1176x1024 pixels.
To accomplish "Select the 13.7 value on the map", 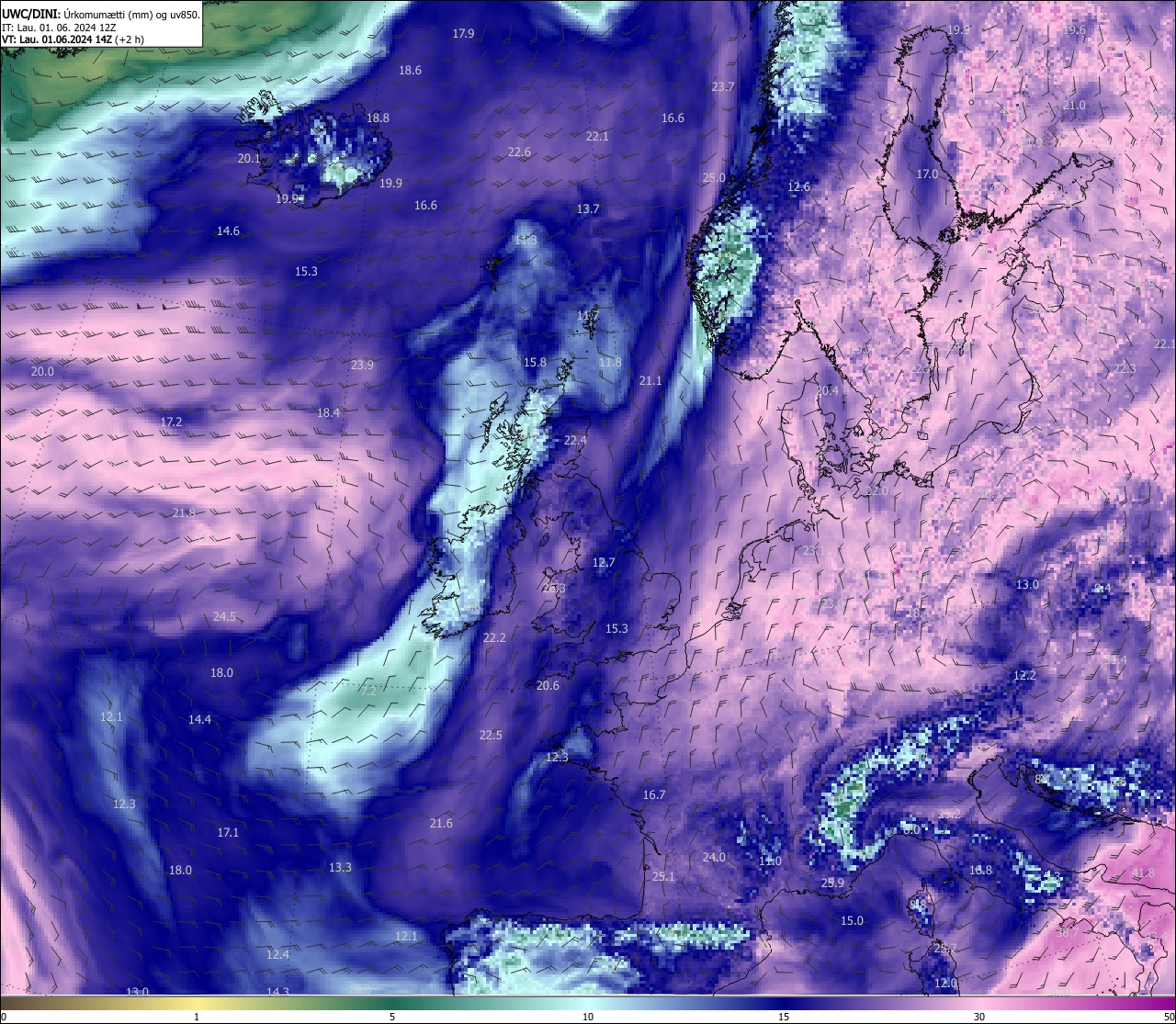I will tap(588, 209).
